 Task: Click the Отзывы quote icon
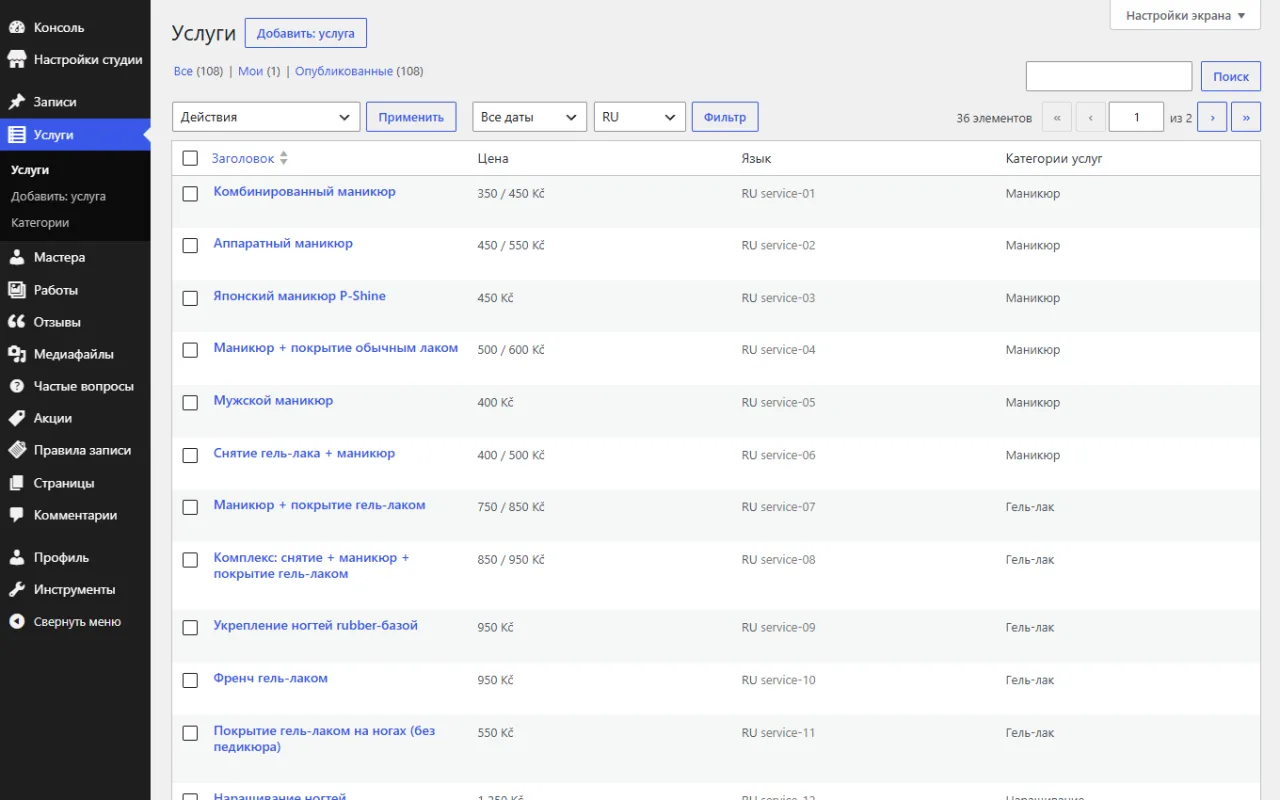[16, 322]
